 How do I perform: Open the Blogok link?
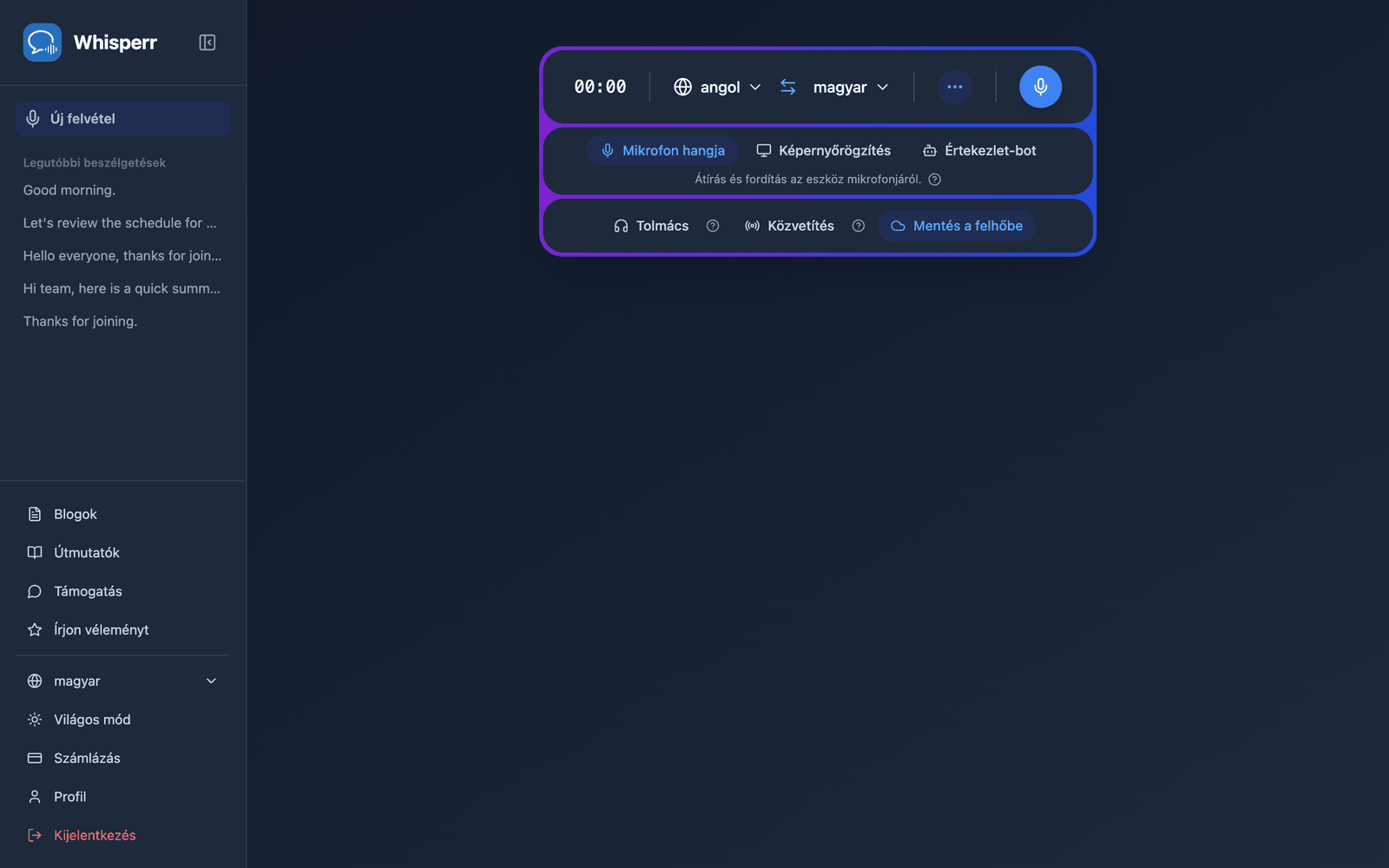122,514
